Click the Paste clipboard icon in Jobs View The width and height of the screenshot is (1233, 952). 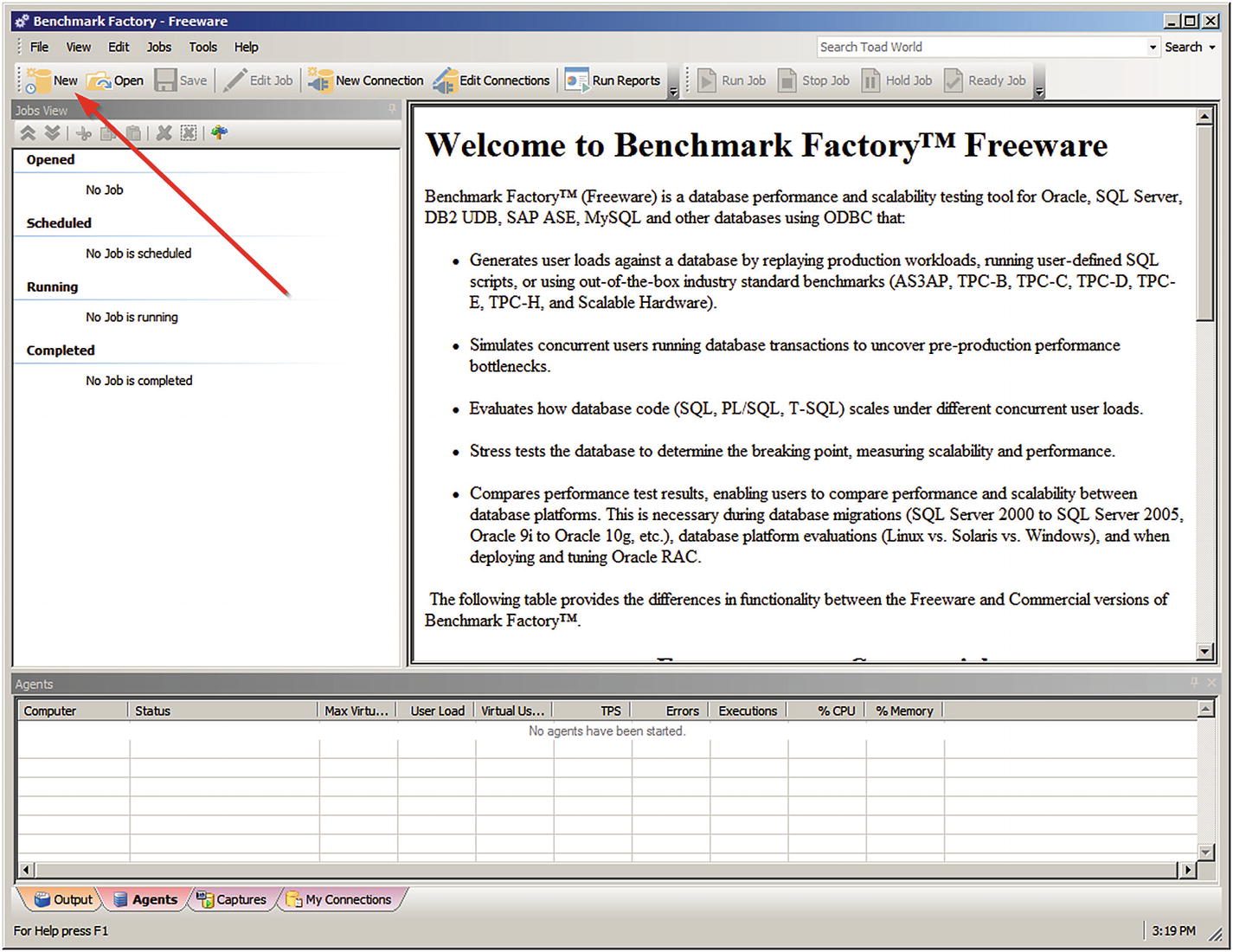pos(133,132)
